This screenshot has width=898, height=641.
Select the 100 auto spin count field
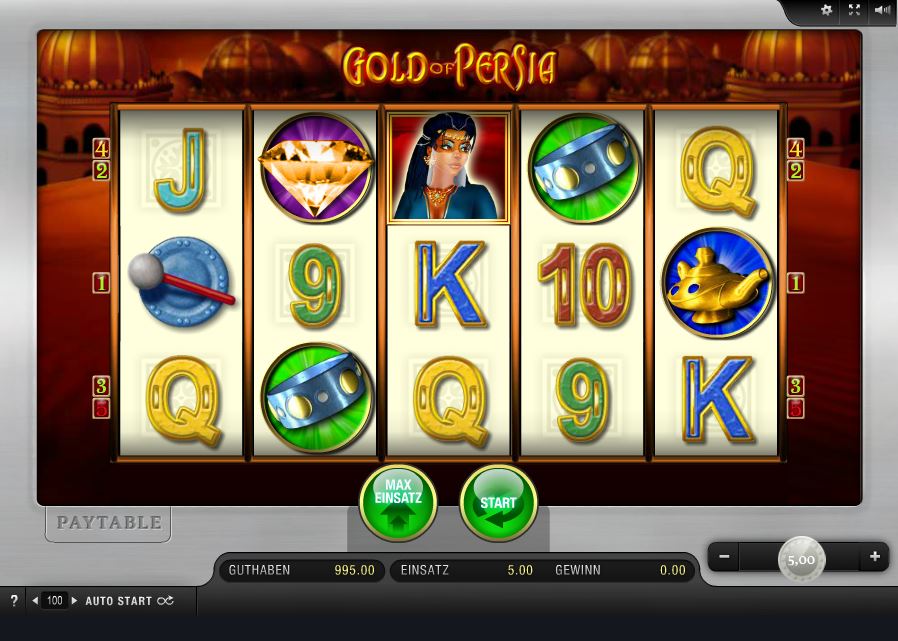click(54, 601)
